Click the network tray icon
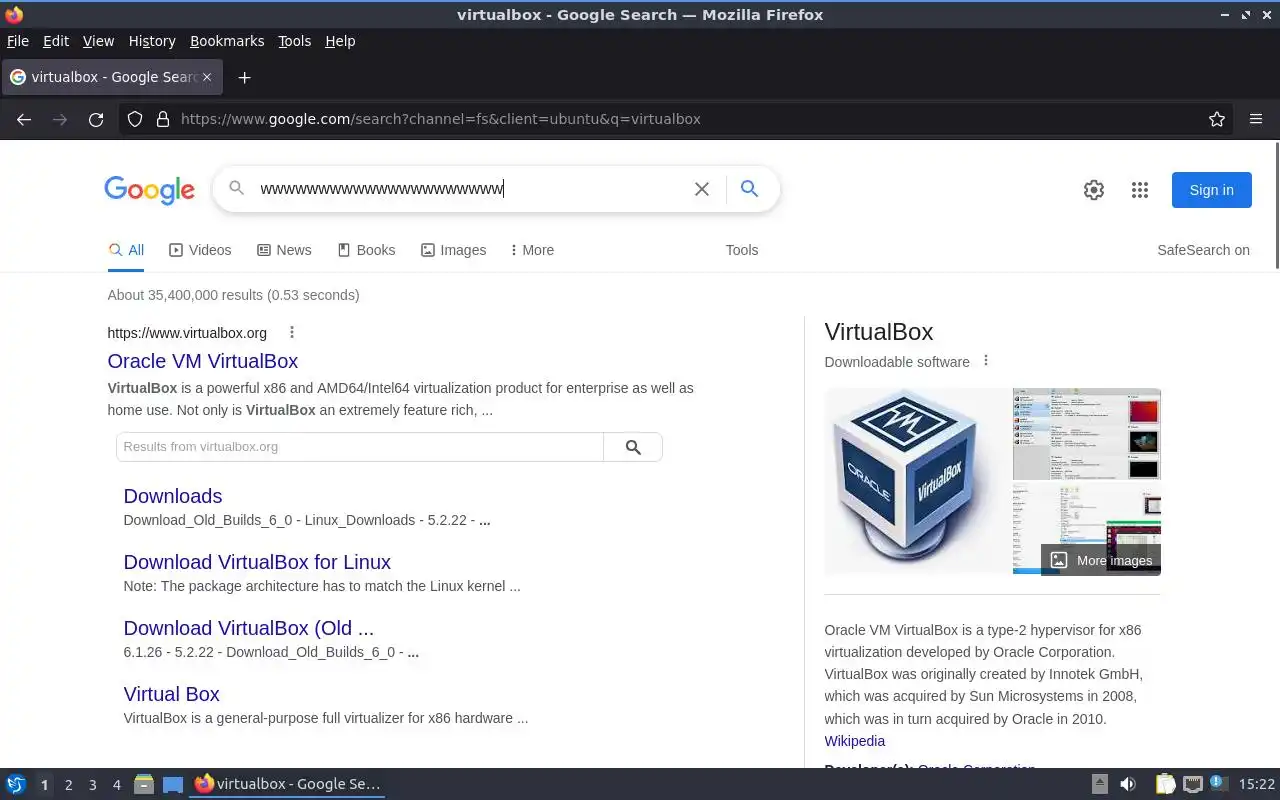This screenshot has width=1280, height=800. tap(1192, 785)
